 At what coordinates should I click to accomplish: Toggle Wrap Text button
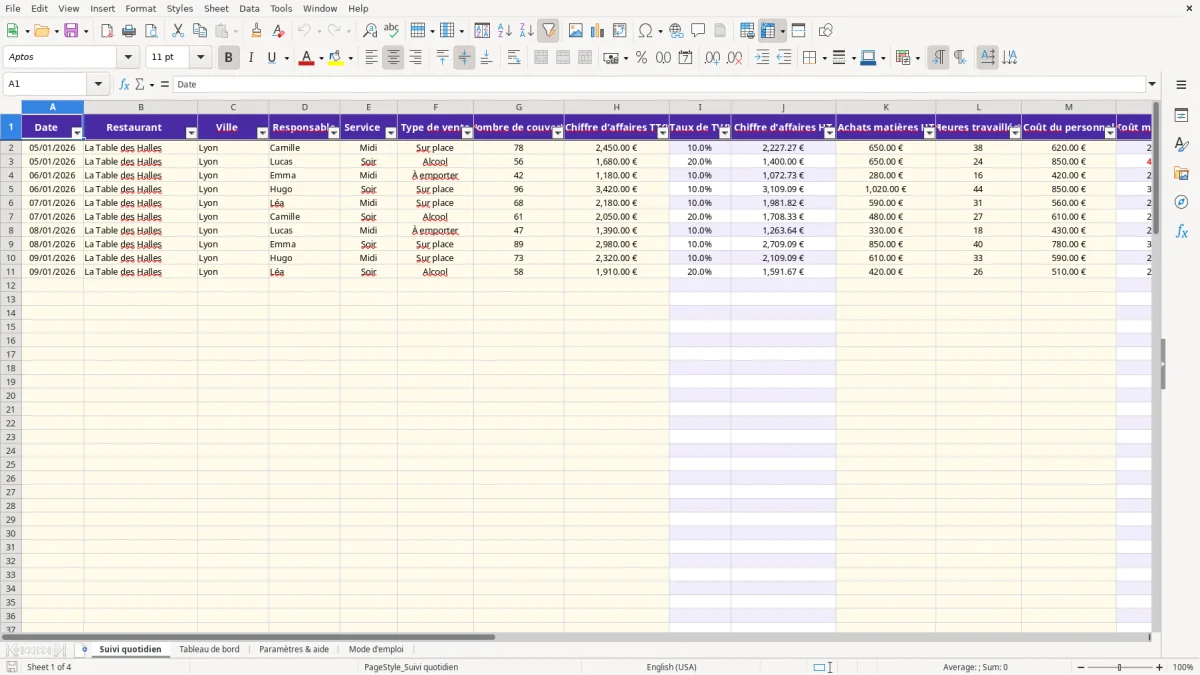[x=514, y=58]
